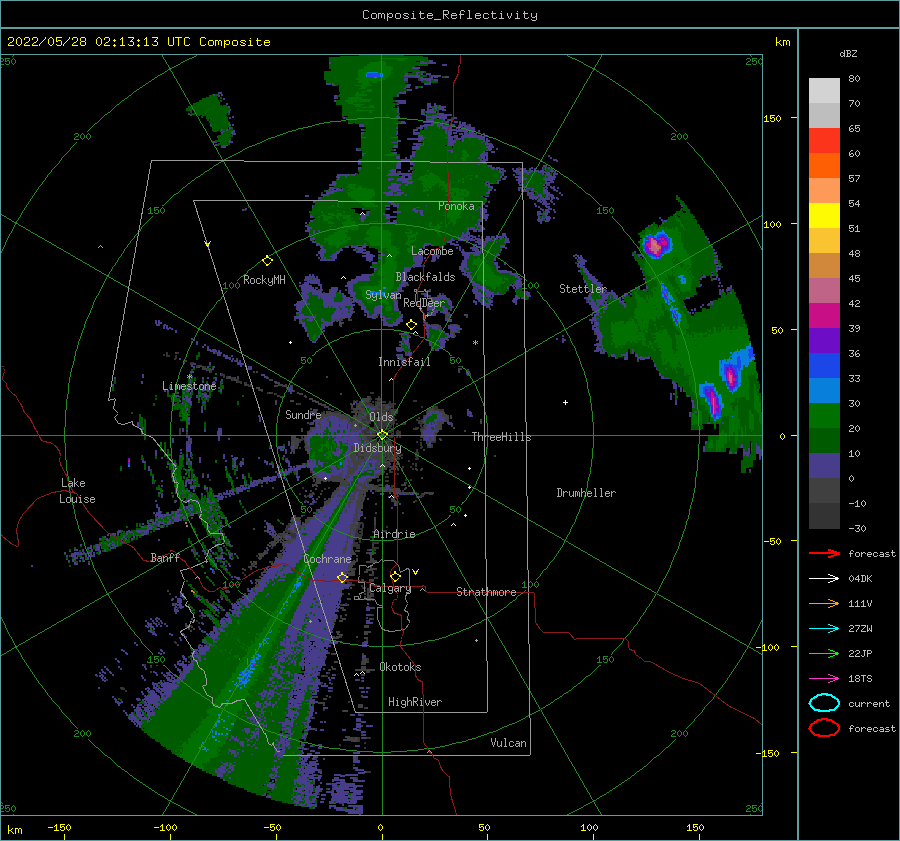Click yellow diamond marker below RedDeer
900x841 pixels.
coord(411,325)
